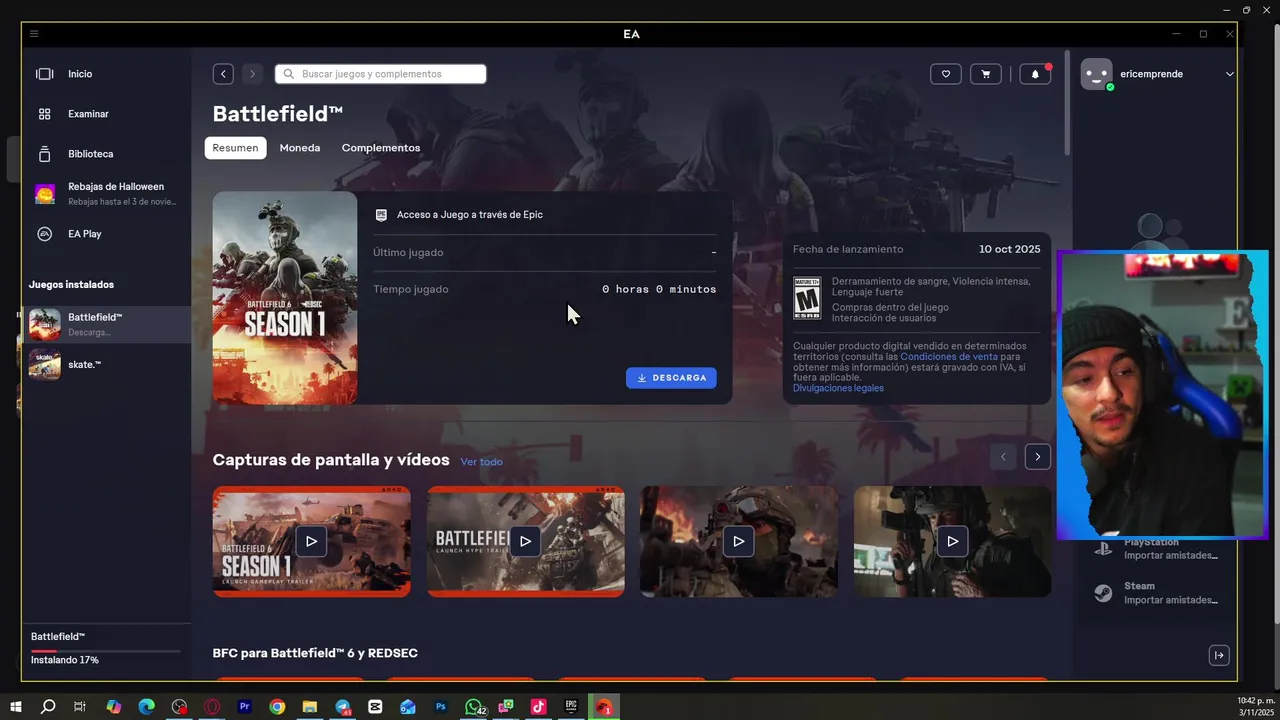Click the magnifier icon in search box
The height and width of the screenshot is (720, 1280).
(289, 74)
